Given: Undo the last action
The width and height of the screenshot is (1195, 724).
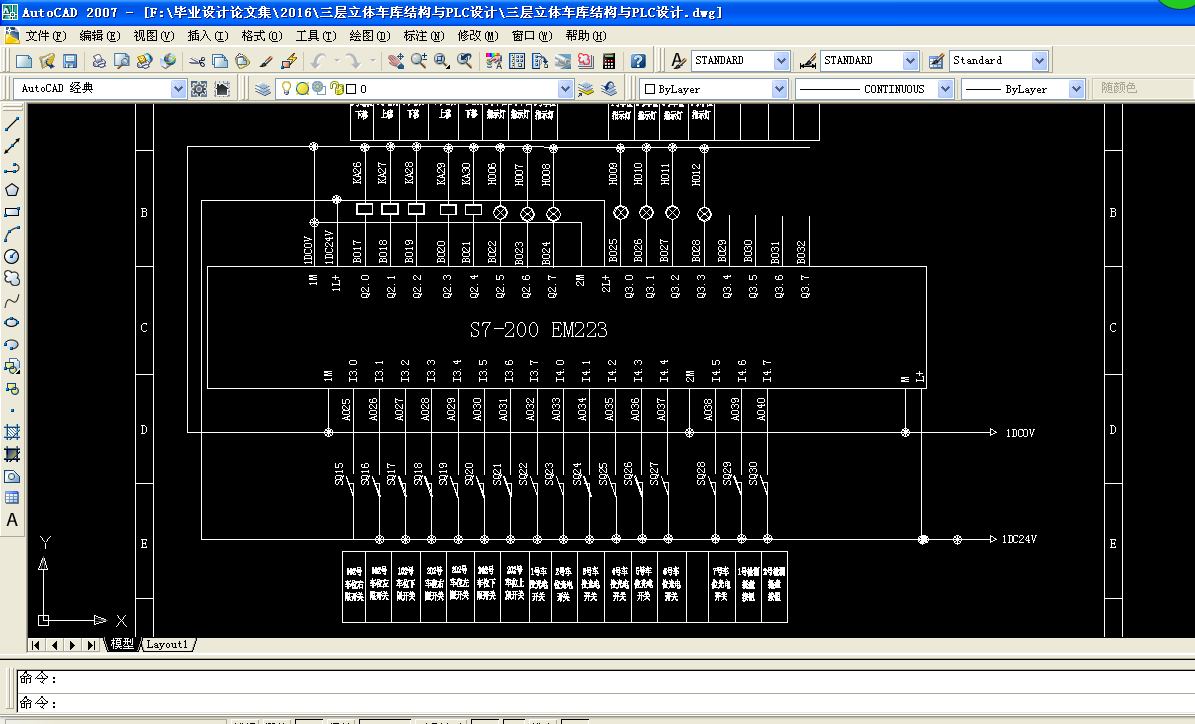Looking at the screenshot, I should click(319, 61).
